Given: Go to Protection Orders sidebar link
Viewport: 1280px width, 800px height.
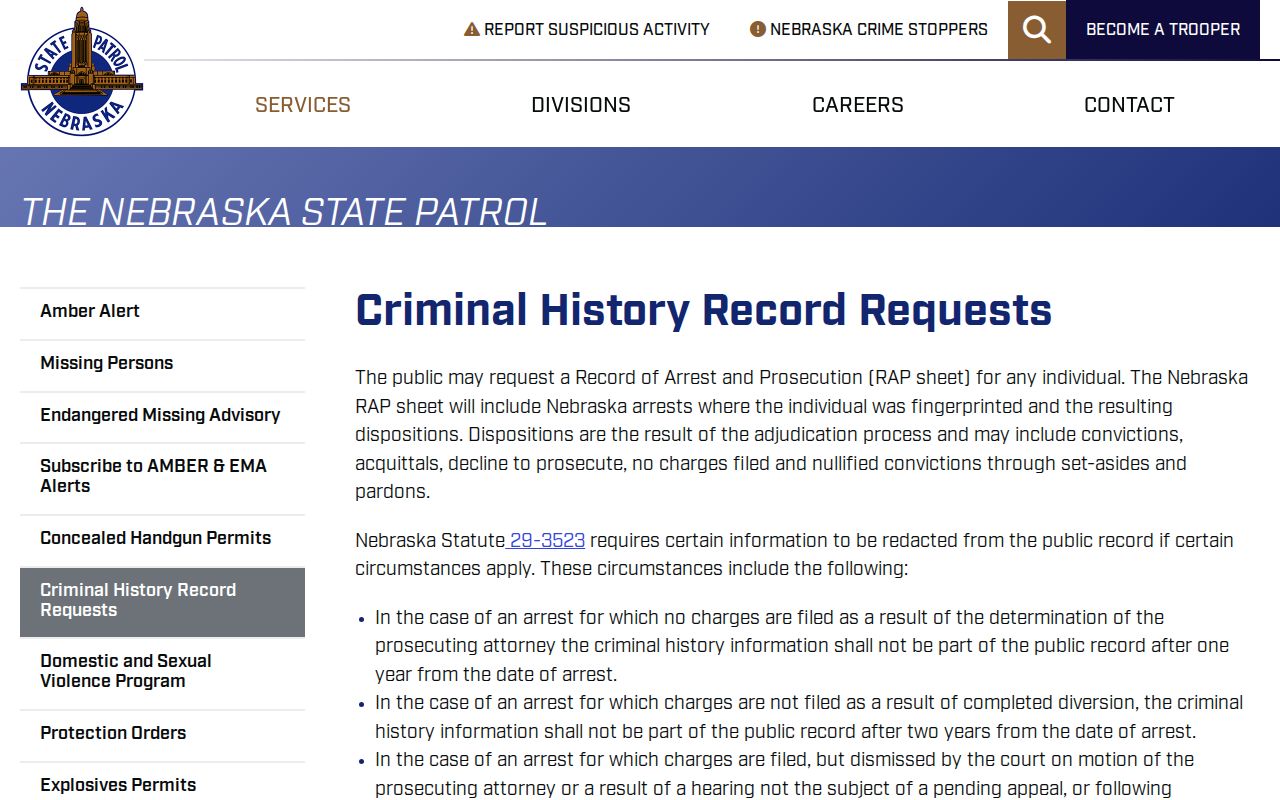Looking at the screenshot, I should 162,733.
